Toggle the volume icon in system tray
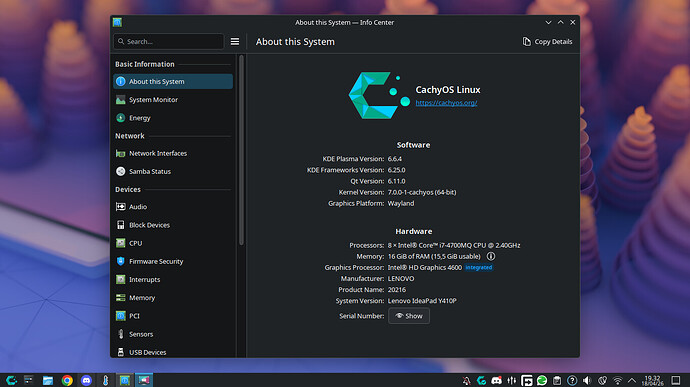The width and height of the screenshot is (690, 387). click(587, 380)
